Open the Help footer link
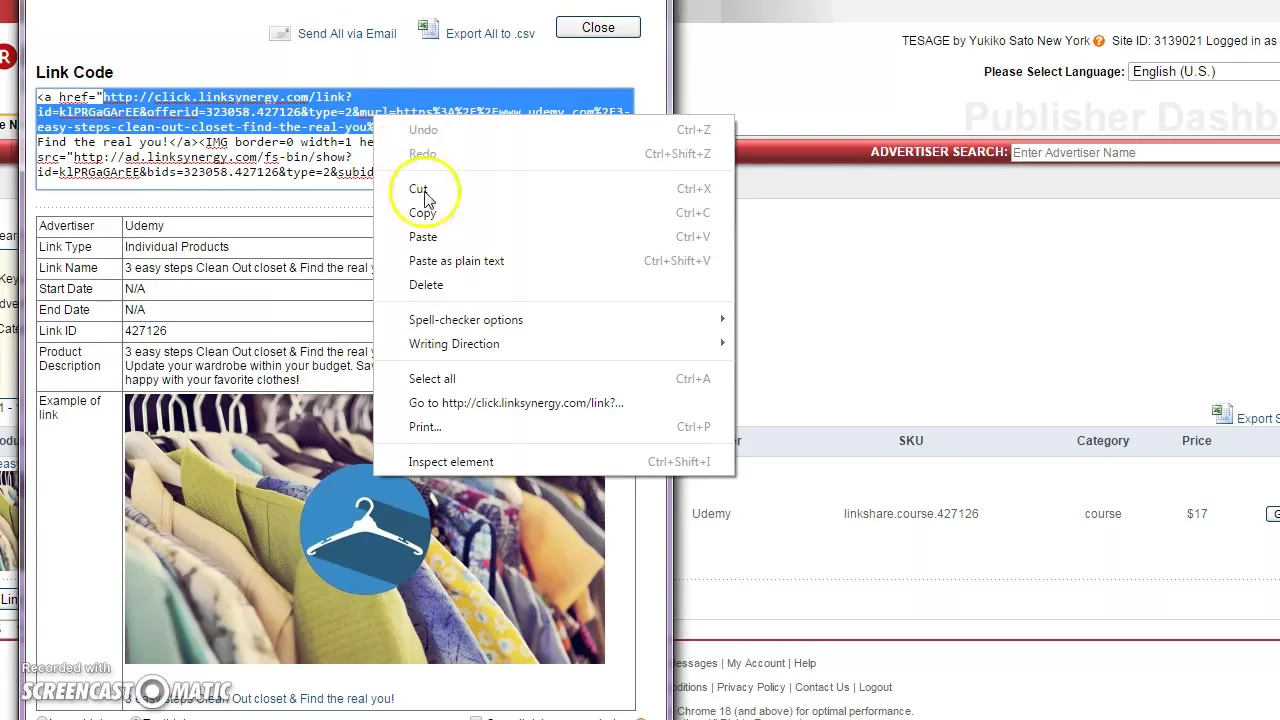Image resolution: width=1280 pixels, height=720 pixels. pos(805,664)
